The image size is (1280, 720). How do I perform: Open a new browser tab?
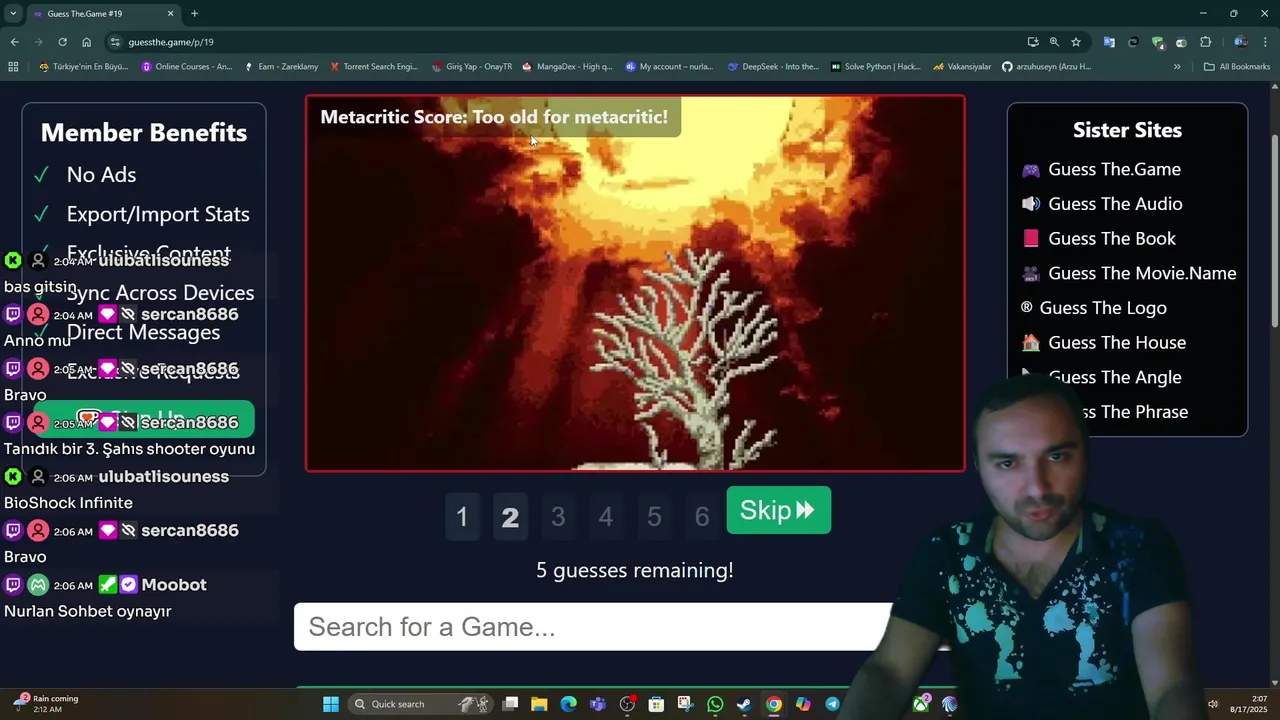(x=194, y=14)
